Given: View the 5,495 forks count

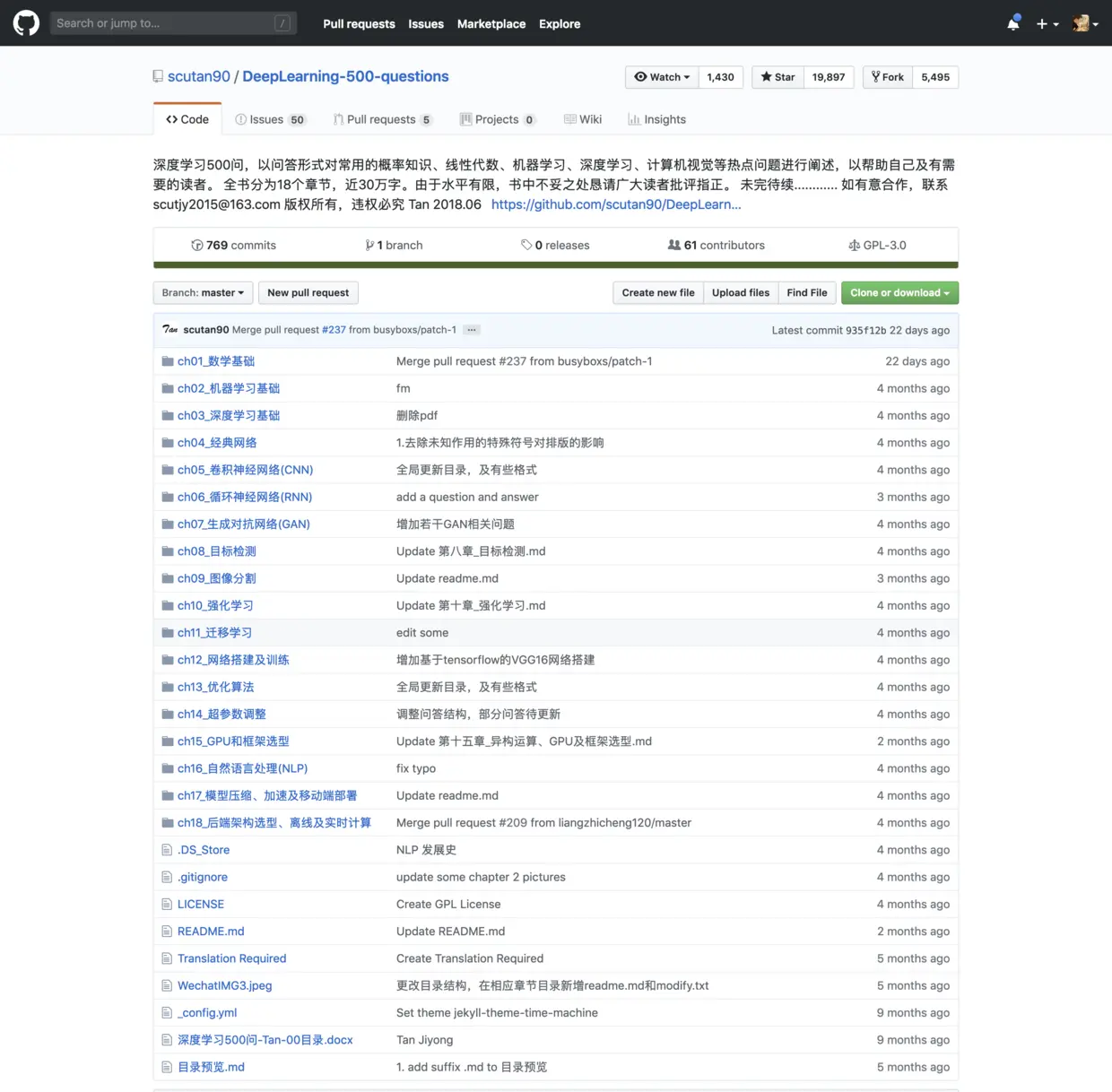Looking at the screenshot, I should point(935,77).
